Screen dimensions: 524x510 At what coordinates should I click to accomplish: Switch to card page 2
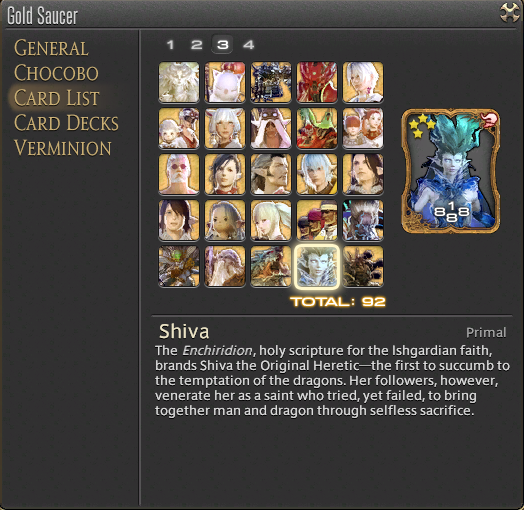pos(196,44)
